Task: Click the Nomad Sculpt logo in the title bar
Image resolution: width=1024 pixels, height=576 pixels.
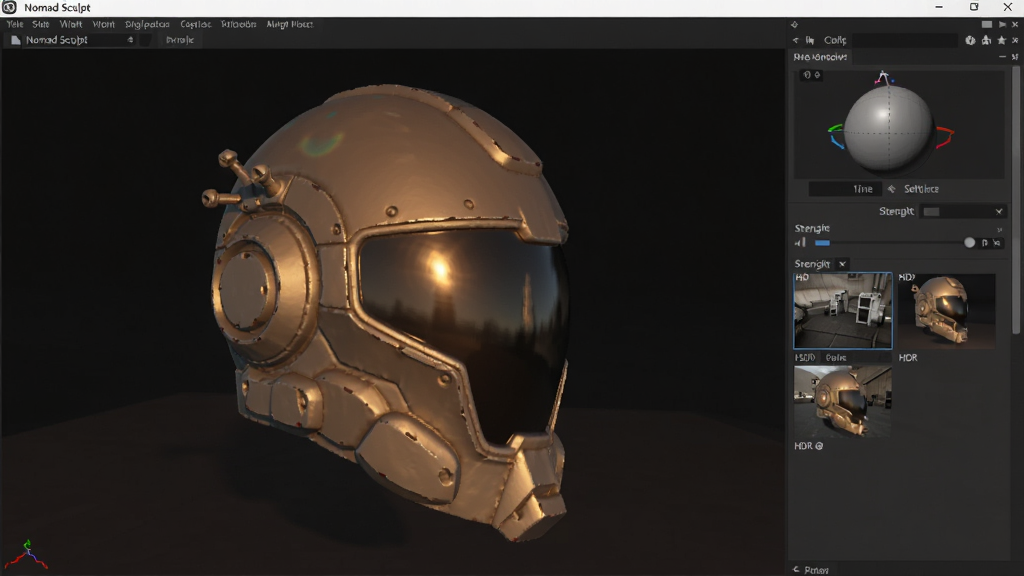Action: [9, 7]
